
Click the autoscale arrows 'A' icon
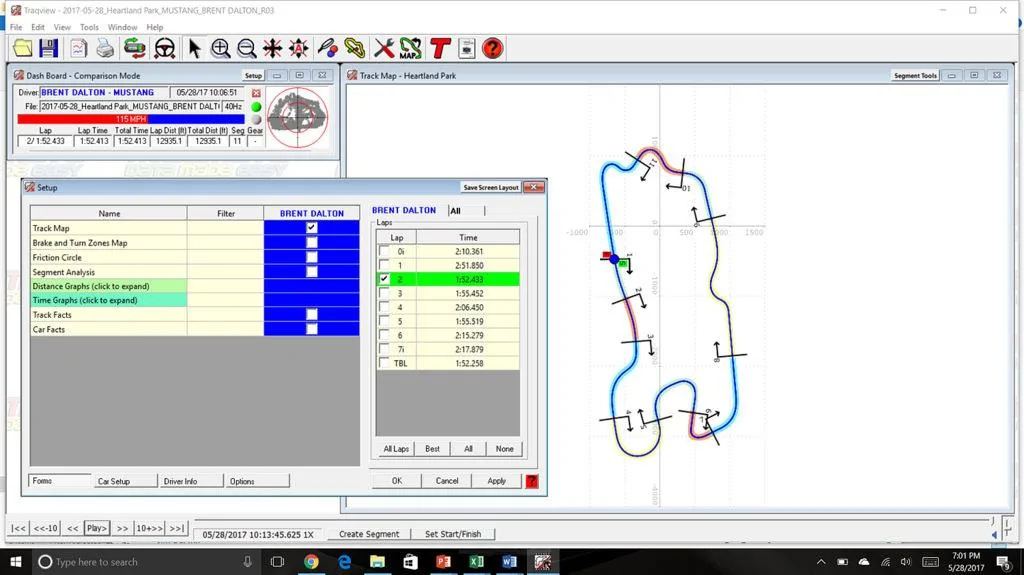click(x=298, y=48)
